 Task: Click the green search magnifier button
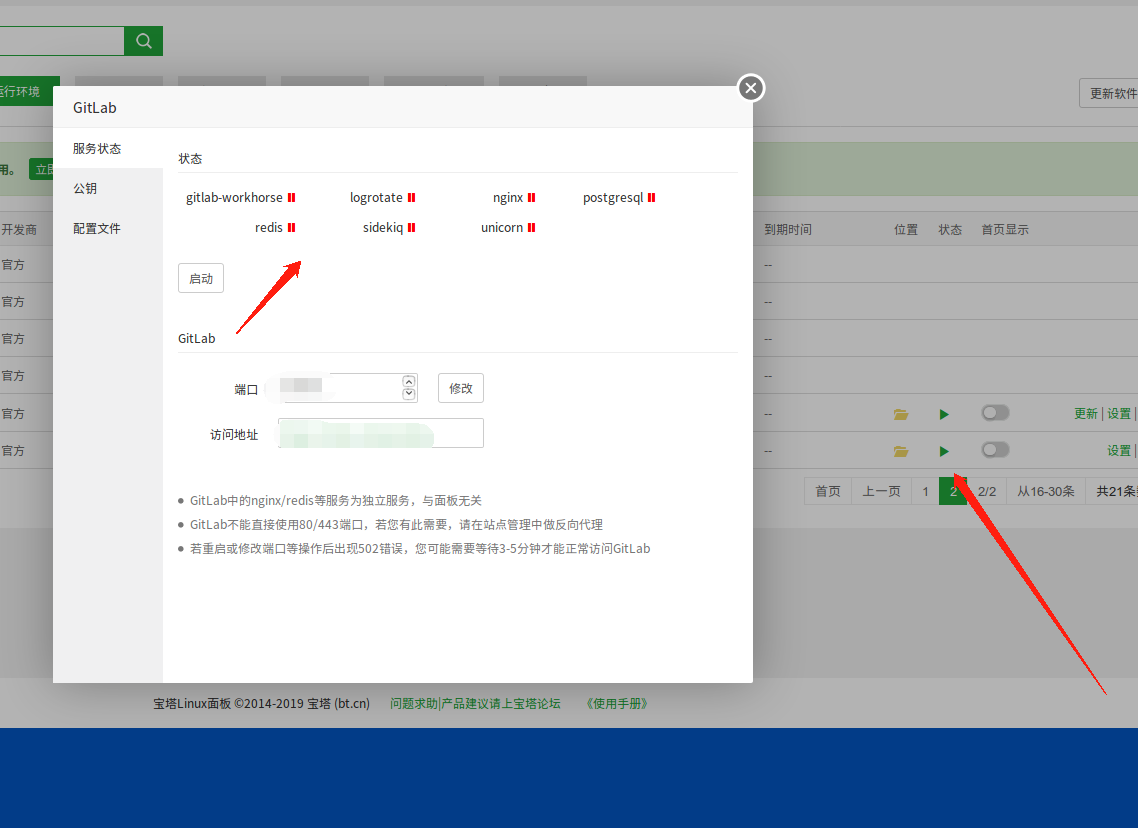[x=144, y=41]
